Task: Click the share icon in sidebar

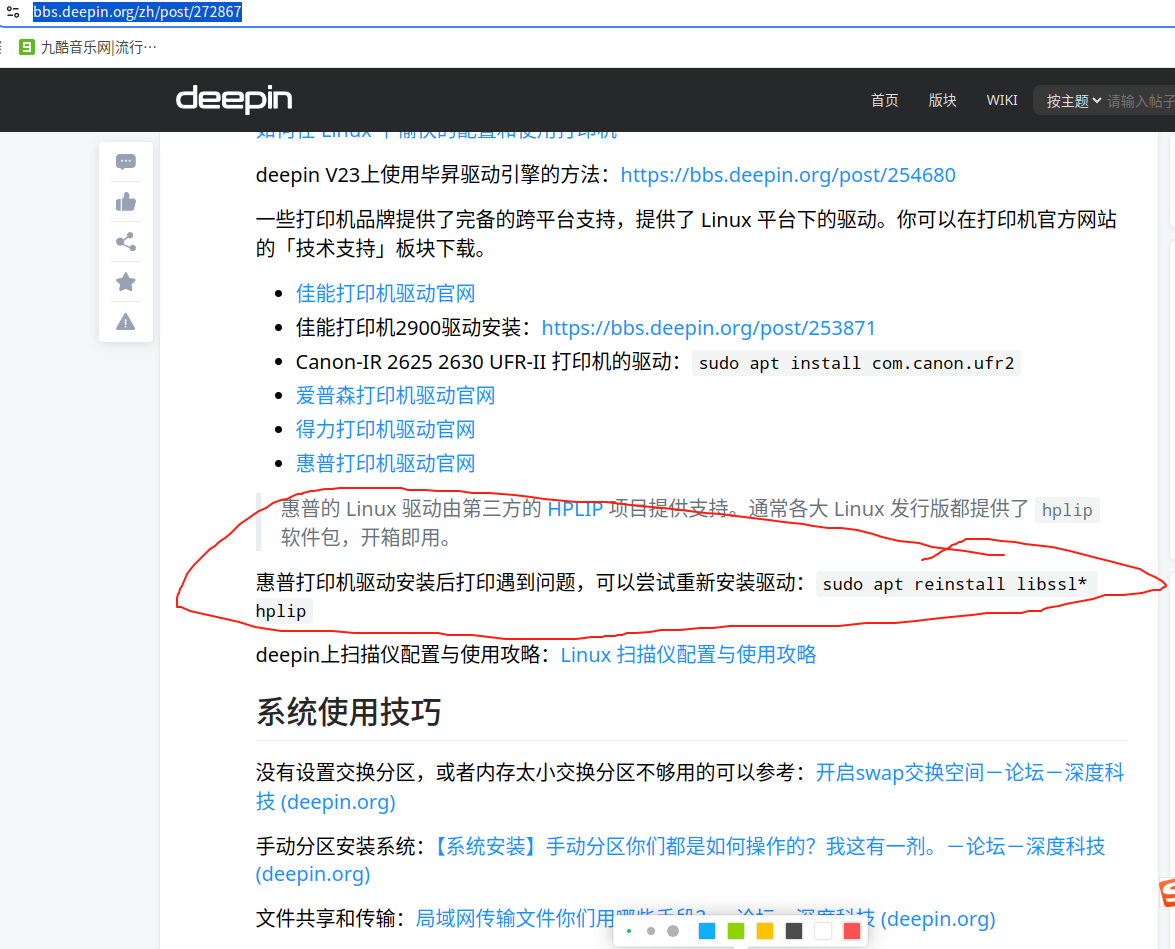Action: pos(126,241)
